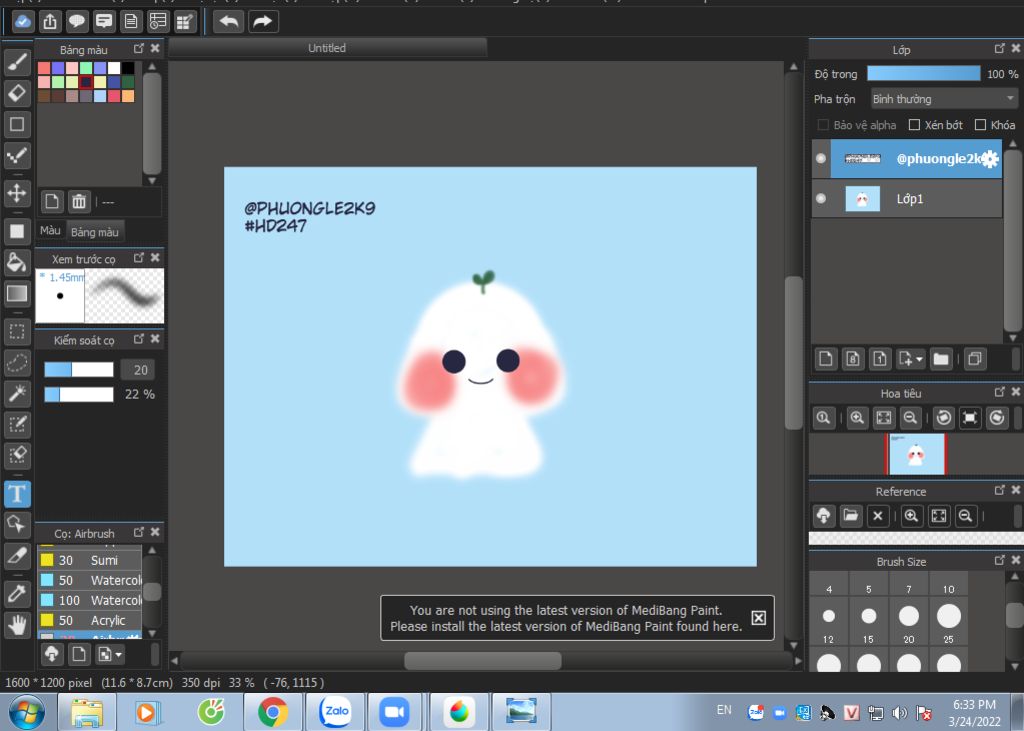Select the rectangular Selection tool
1024x731 pixels.
[17, 332]
